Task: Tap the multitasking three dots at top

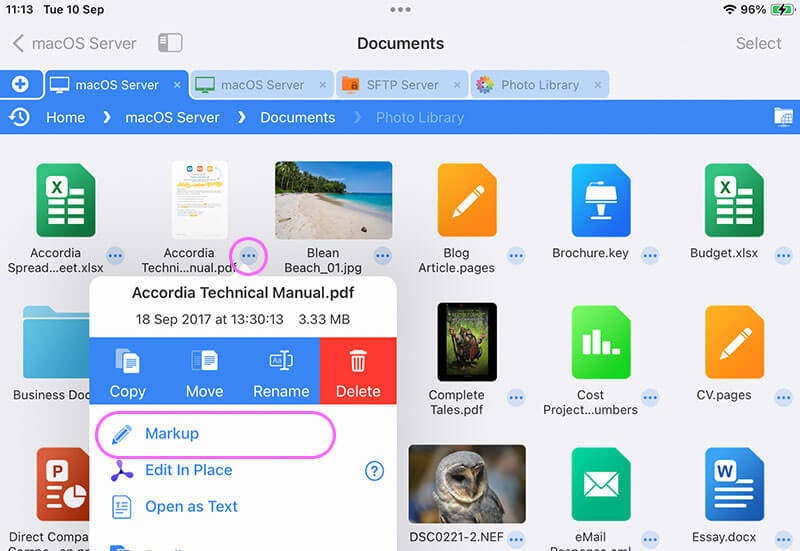Action: point(400,9)
